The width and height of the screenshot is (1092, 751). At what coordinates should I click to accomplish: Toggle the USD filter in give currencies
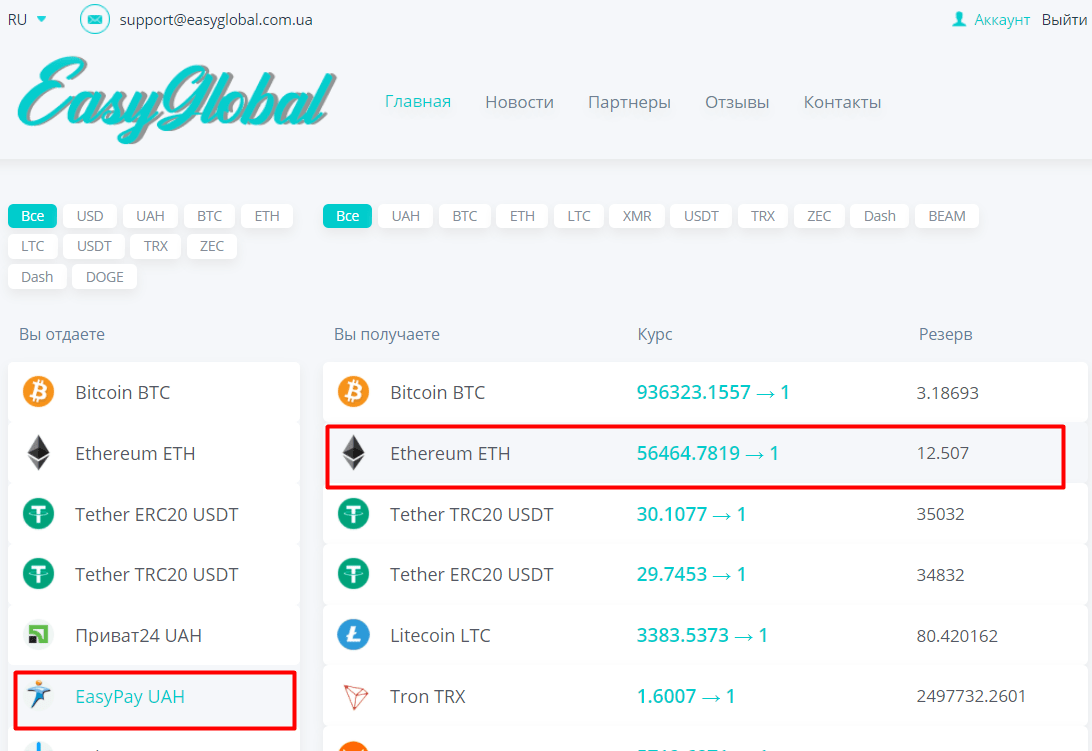pos(90,216)
